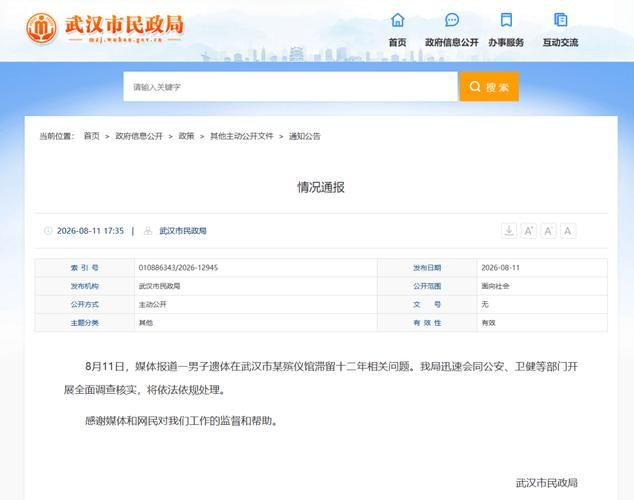This screenshot has height=500, width=634.
Task: Open 其他主动公开文件 breadcrumb link
Action: (x=241, y=136)
